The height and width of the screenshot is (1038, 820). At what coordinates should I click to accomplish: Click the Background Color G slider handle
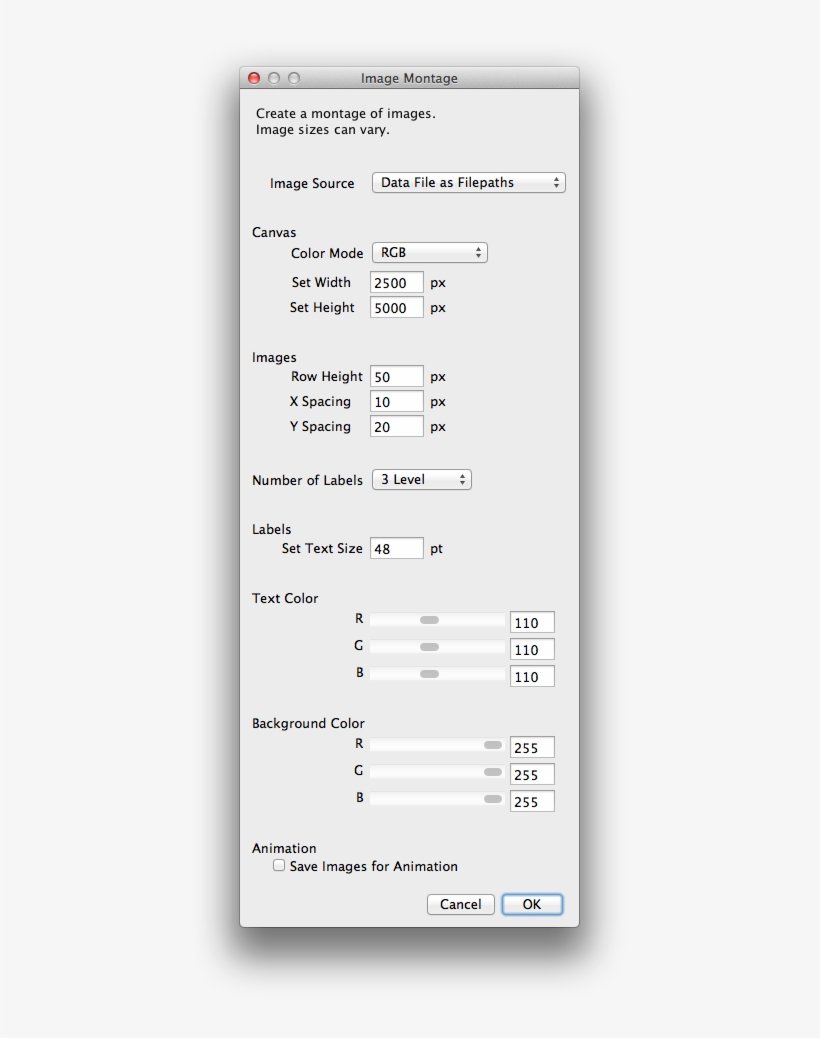point(493,773)
